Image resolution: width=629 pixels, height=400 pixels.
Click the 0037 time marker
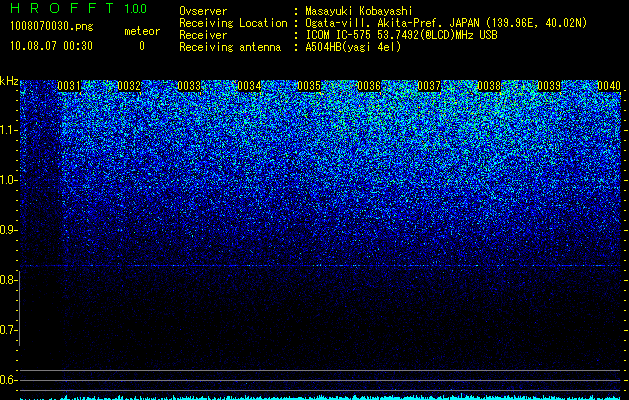(429, 86)
